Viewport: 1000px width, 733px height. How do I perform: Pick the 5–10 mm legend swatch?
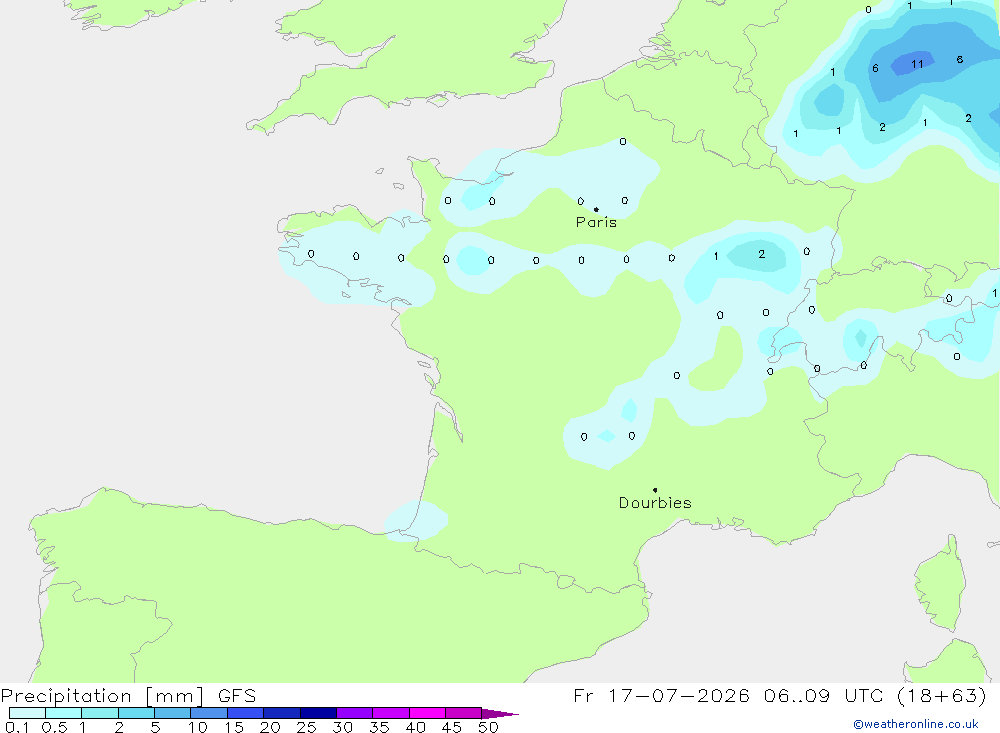point(173,713)
